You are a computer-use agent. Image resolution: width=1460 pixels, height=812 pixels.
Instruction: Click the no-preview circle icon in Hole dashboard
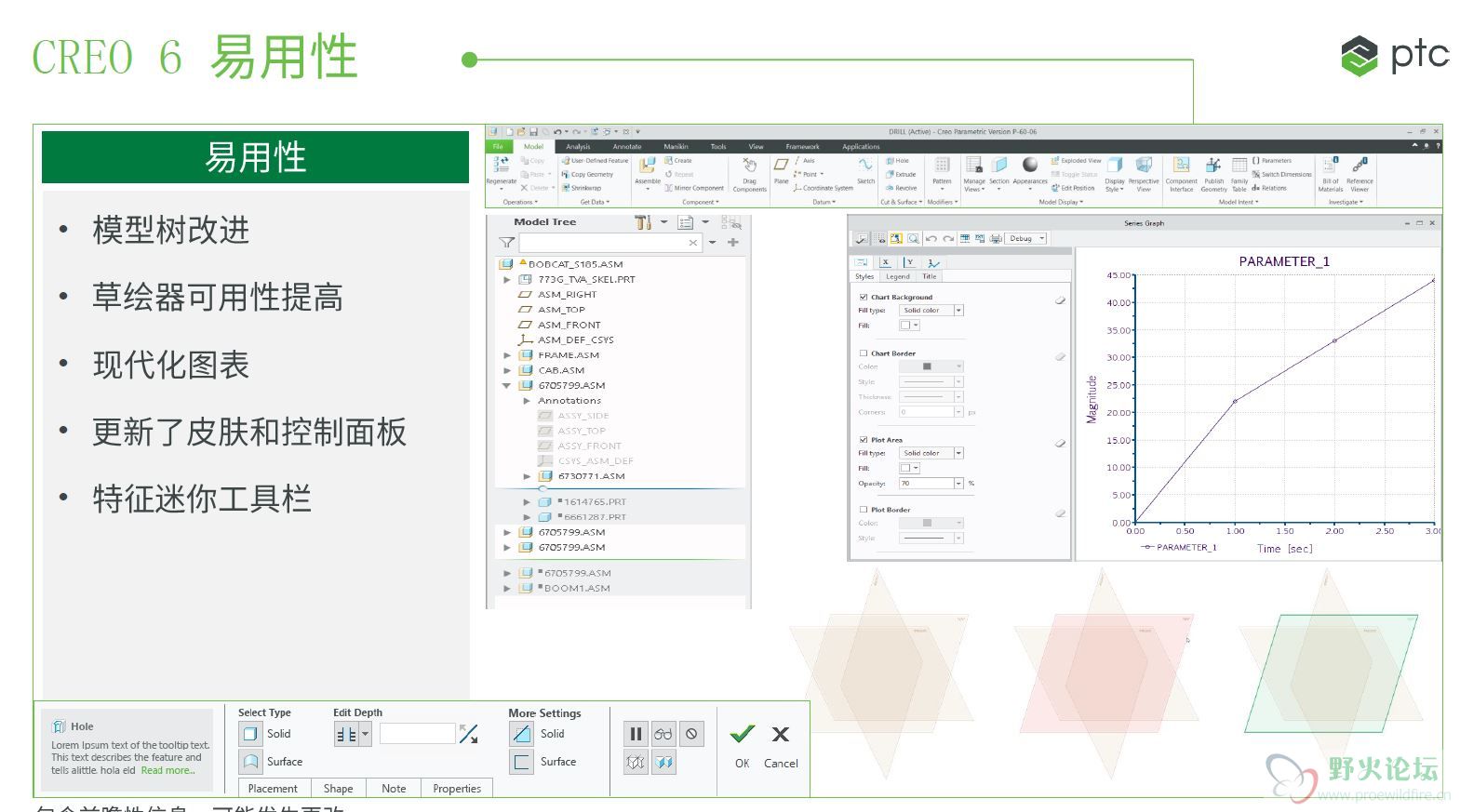click(x=691, y=734)
